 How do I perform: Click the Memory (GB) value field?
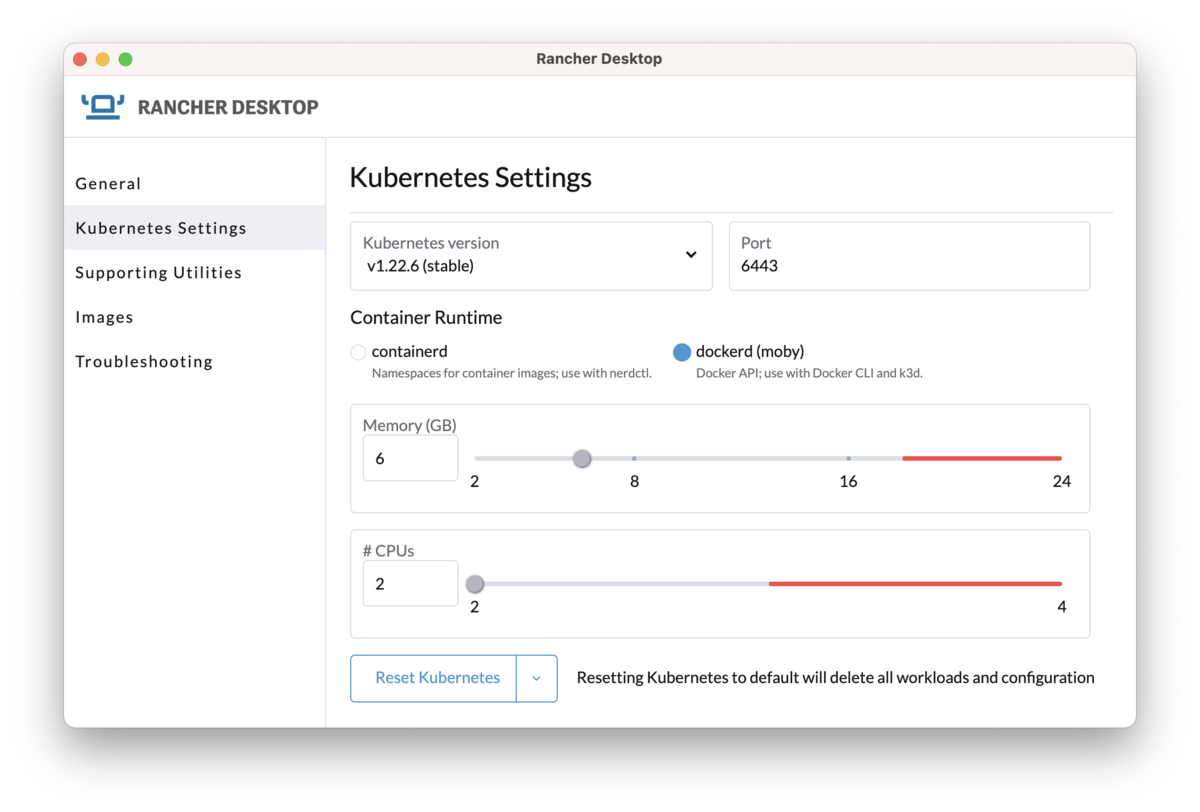click(410, 458)
